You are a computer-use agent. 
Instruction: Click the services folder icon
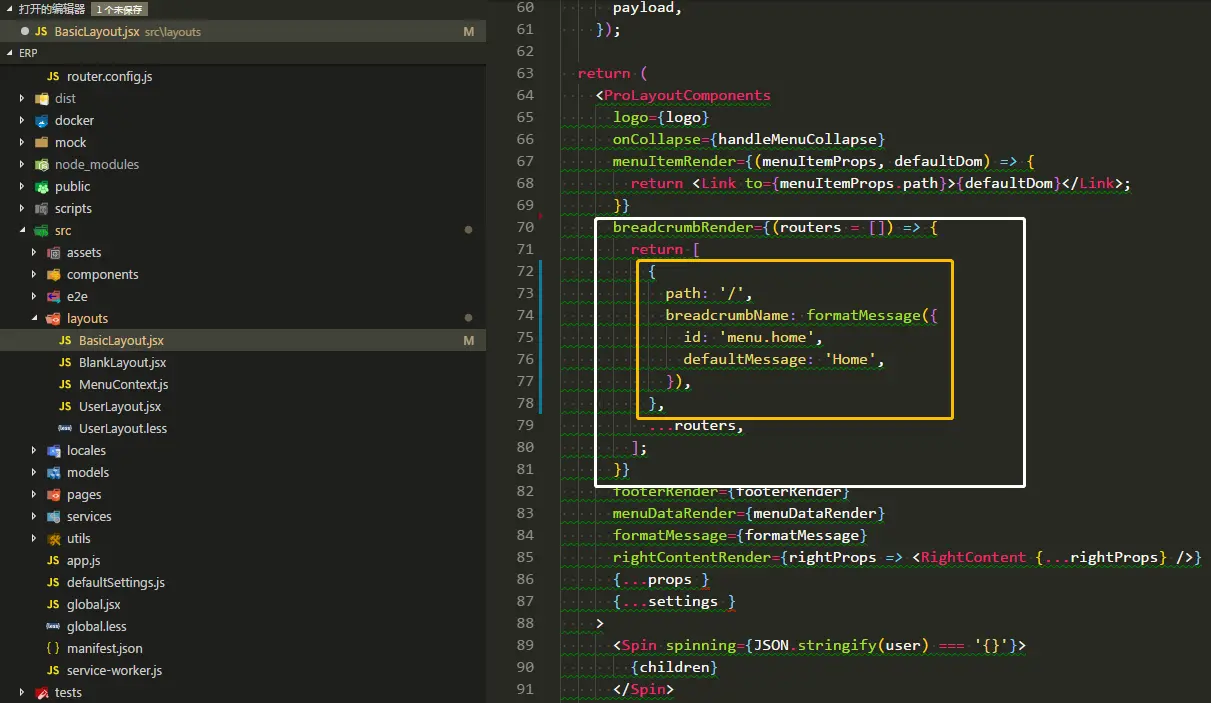tap(53, 516)
